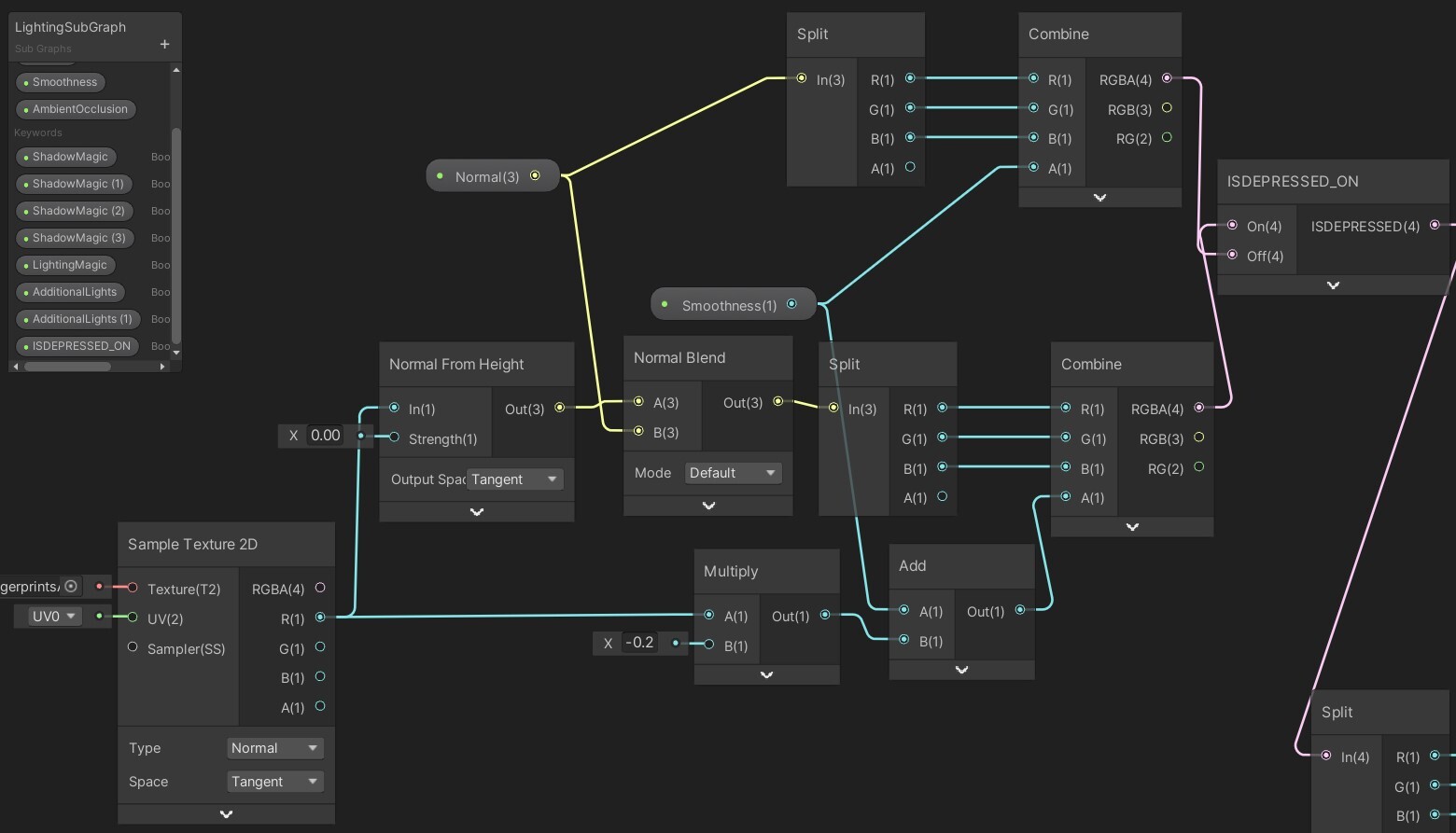Click the On(4) port on ISDEPRESSED_ON node
The image size is (1456, 833).
tap(1232, 226)
